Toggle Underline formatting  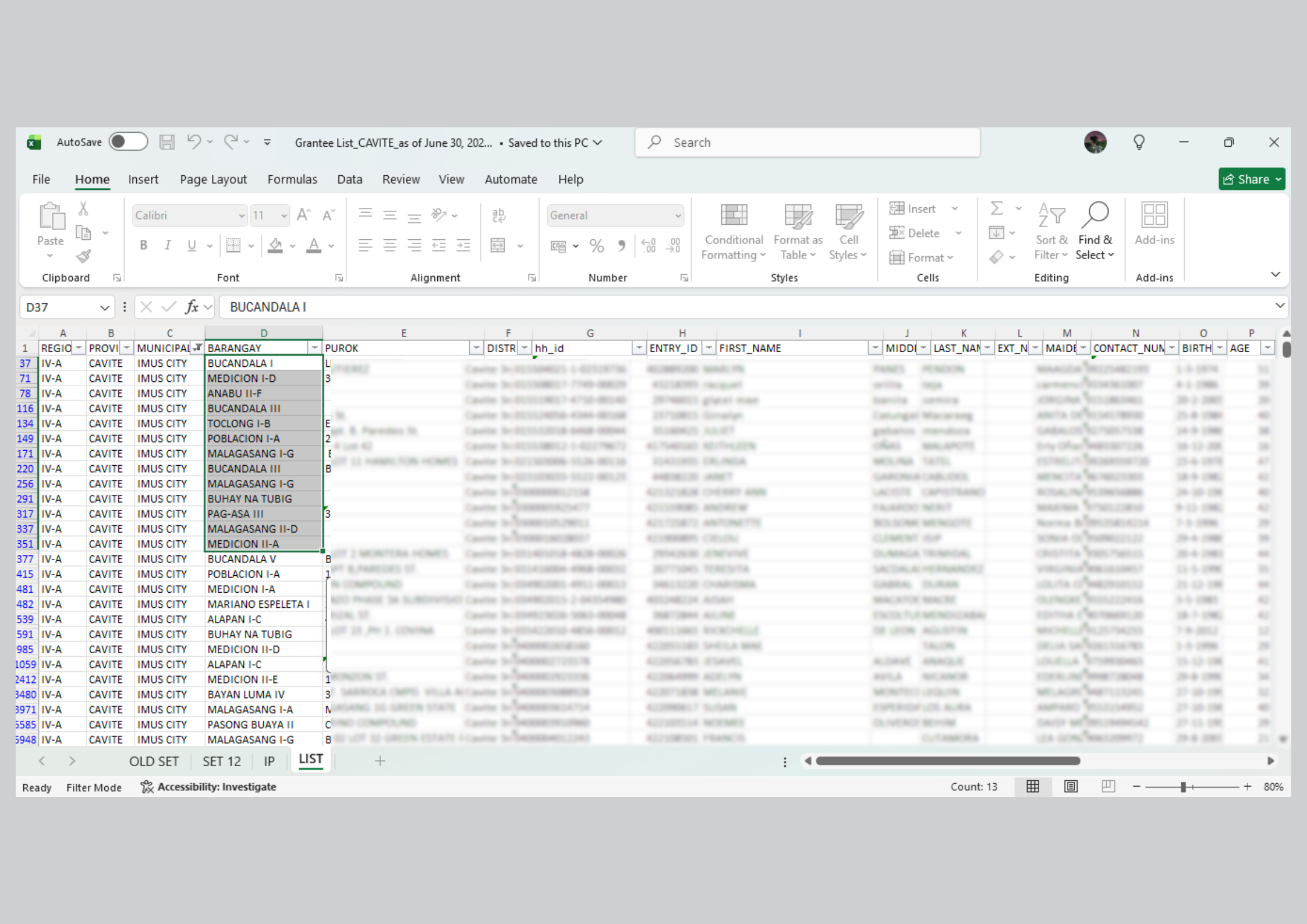coord(192,246)
